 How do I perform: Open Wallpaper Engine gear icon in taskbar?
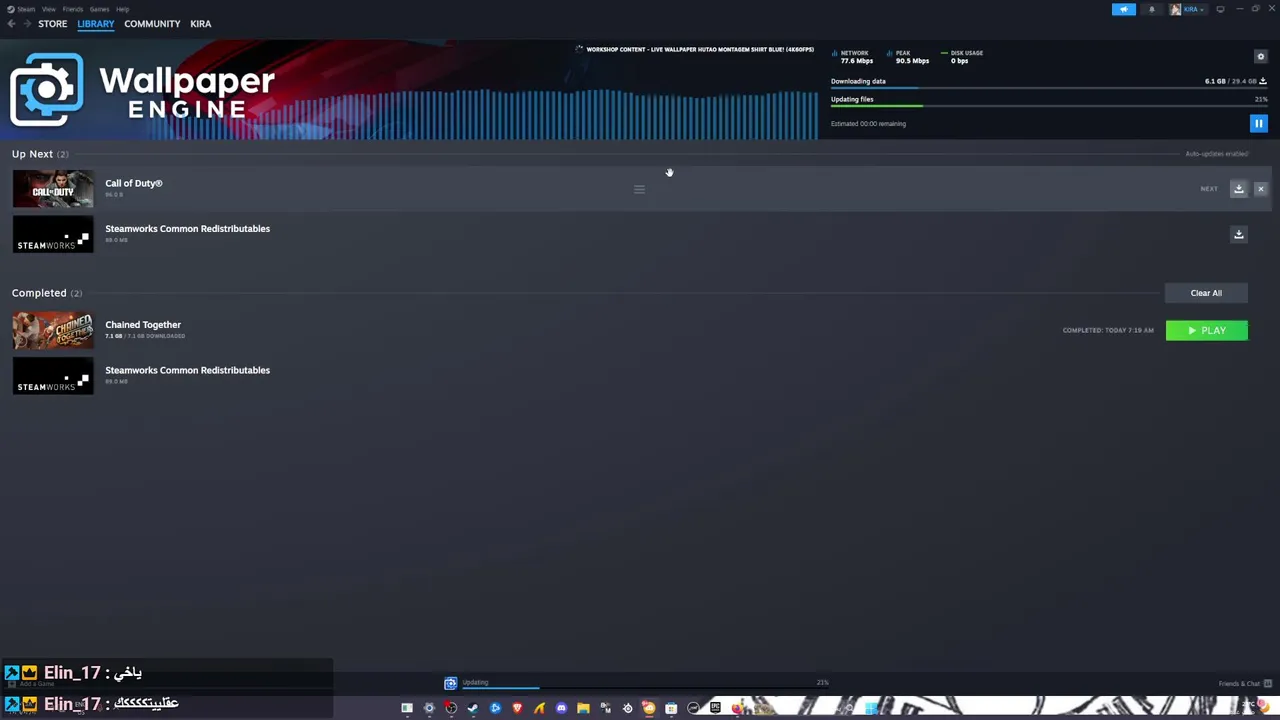pos(429,708)
